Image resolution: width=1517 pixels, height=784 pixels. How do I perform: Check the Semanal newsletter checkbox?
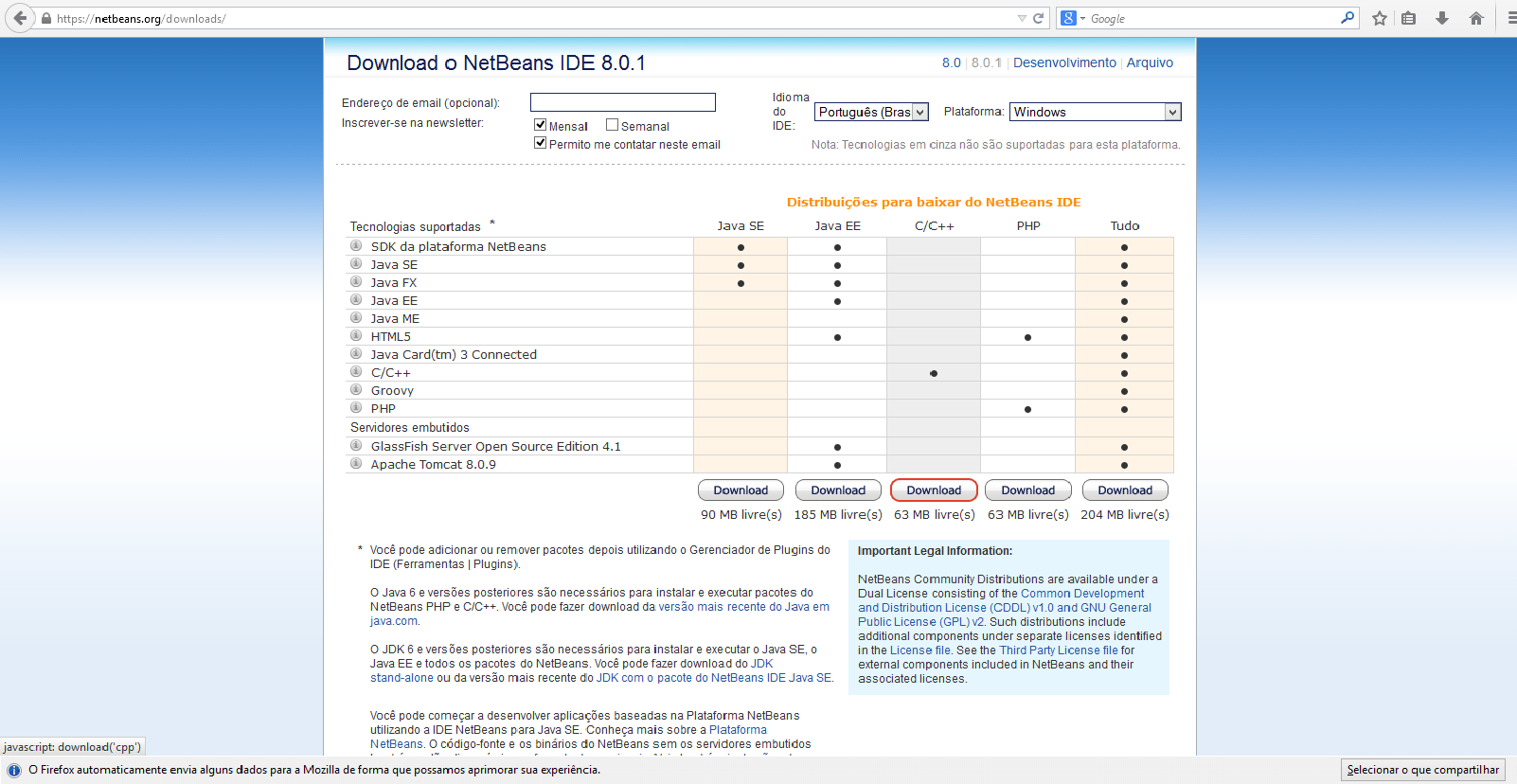tap(612, 125)
